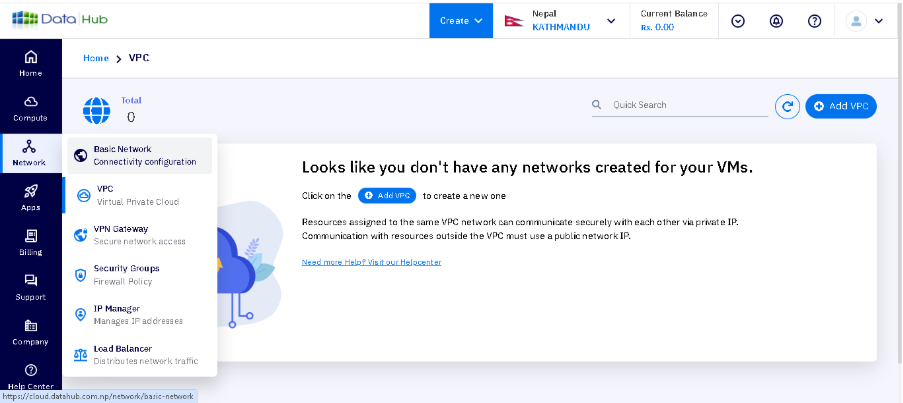Open IP Manager menu entry
The image size is (903, 403).
tap(139, 315)
